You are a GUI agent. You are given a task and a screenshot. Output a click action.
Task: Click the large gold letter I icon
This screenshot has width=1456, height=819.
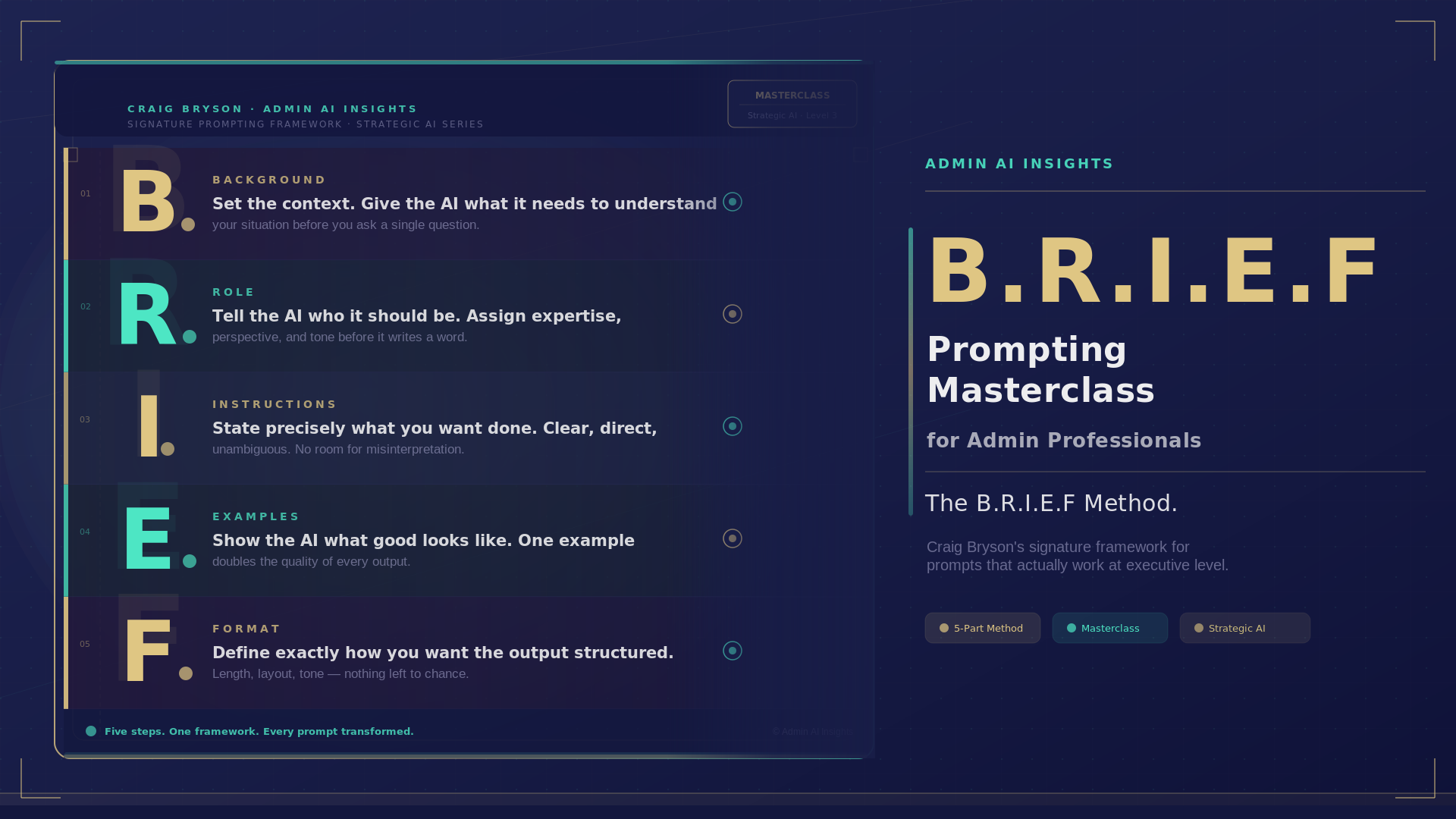149,426
